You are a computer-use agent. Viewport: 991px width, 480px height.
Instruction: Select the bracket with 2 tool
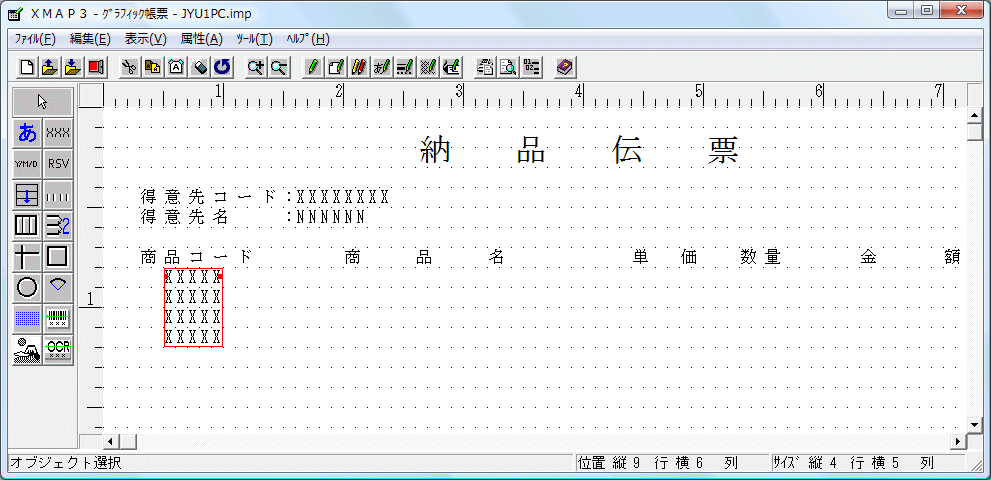pyautogui.click(x=58, y=226)
